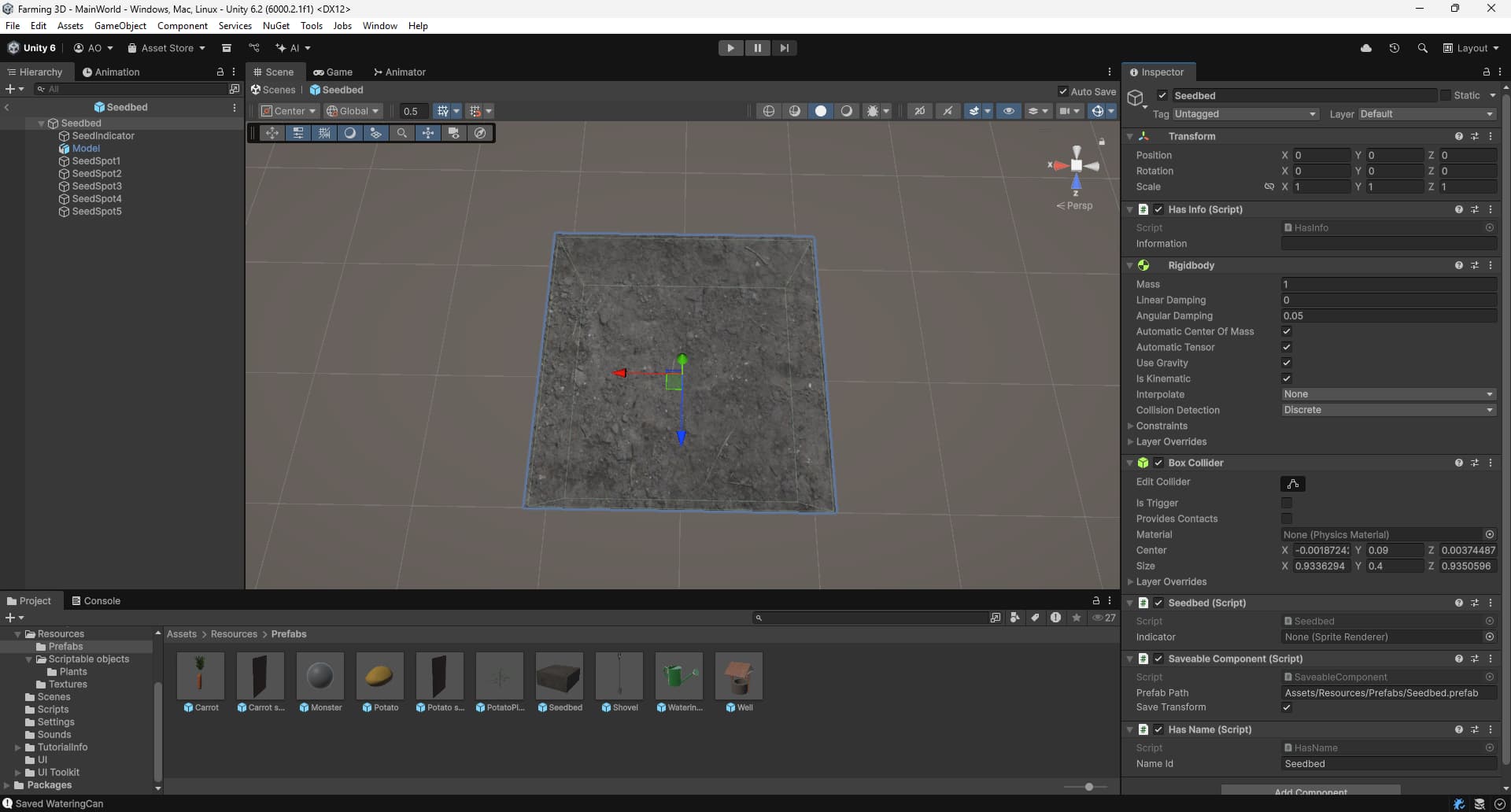
Task: Toggle the Auto Save checkbox
Action: pyautogui.click(x=1063, y=91)
